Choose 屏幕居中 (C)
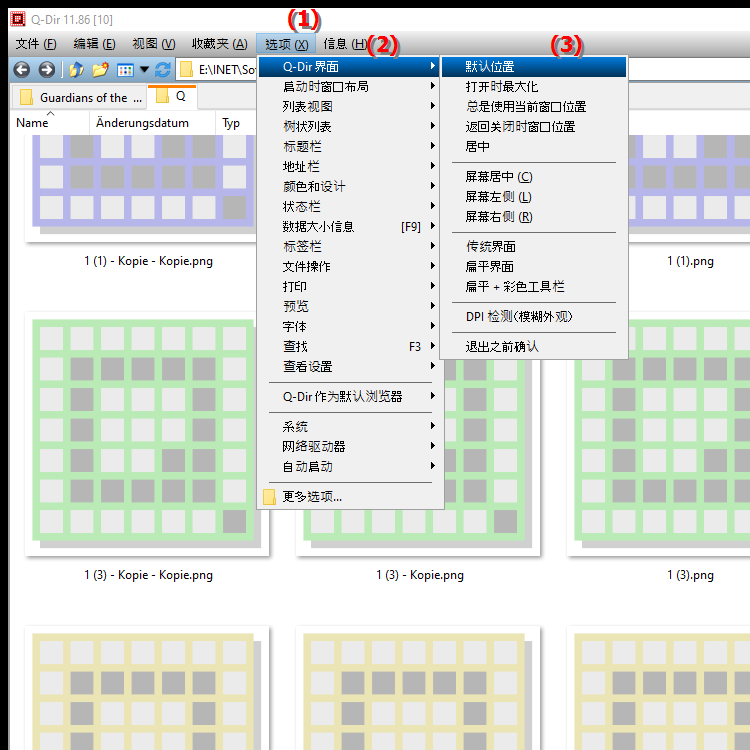750x750 pixels. 534,177
